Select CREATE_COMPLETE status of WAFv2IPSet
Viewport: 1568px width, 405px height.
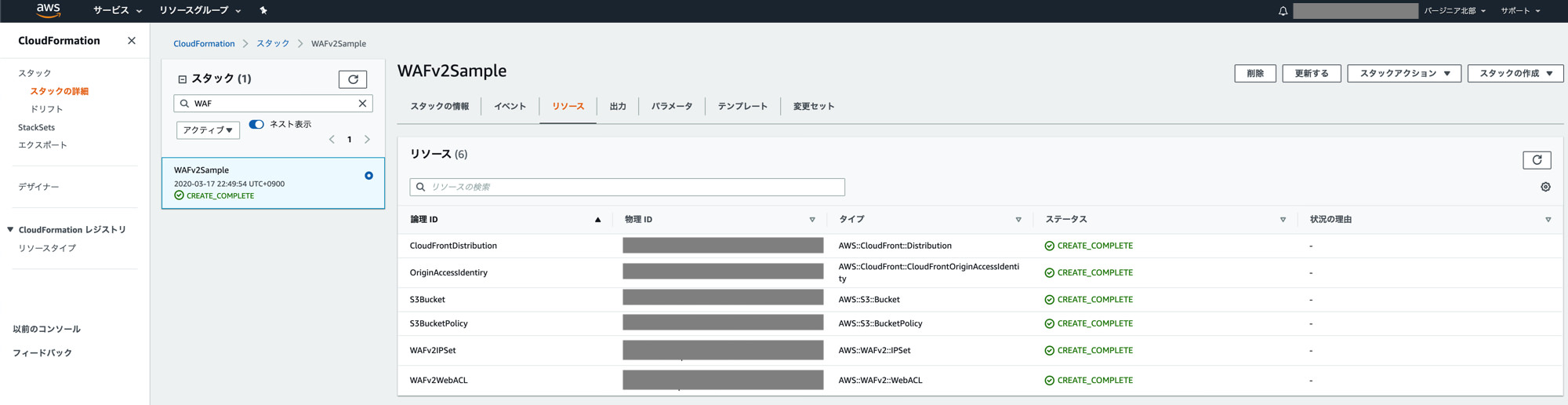pyautogui.click(x=1089, y=350)
